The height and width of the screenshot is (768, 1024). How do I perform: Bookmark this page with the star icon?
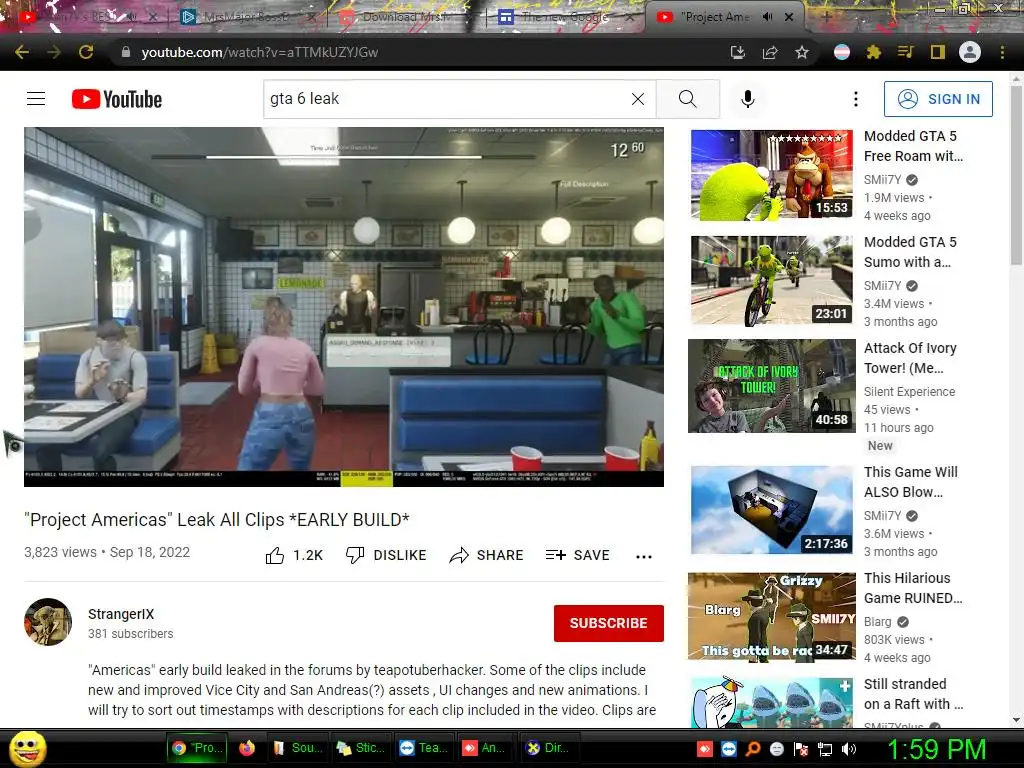pyautogui.click(x=802, y=52)
